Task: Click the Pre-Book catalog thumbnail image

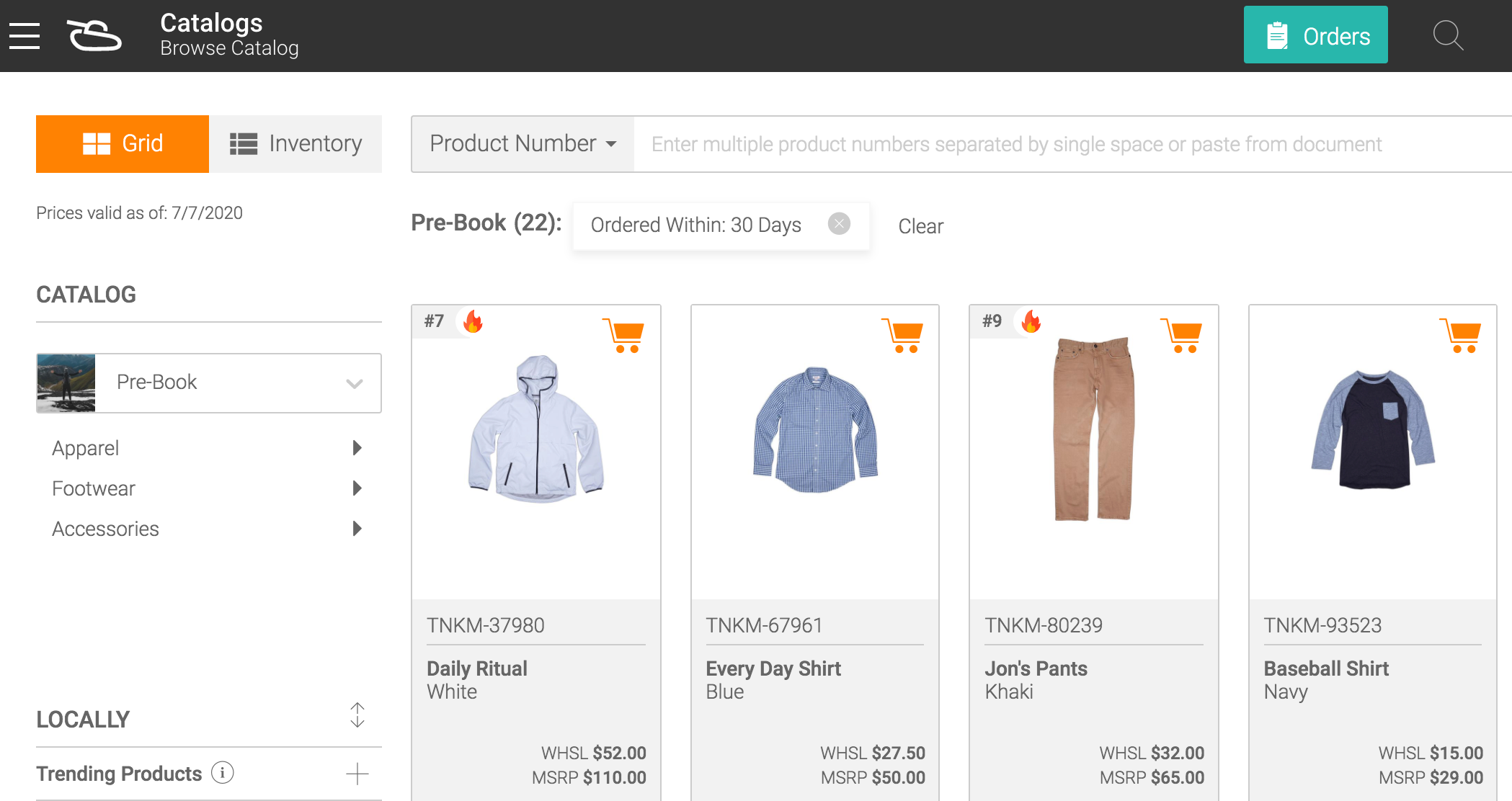Action: [x=66, y=382]
